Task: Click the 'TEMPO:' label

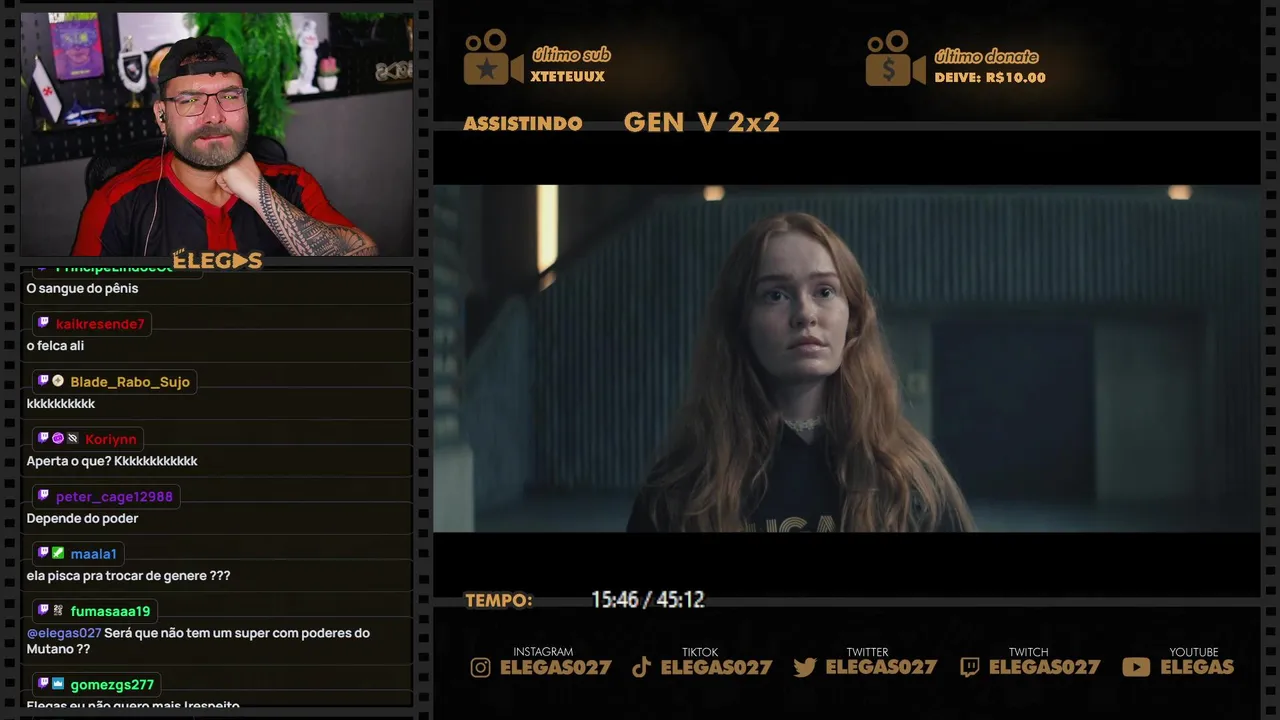Action: coord(498,601)
